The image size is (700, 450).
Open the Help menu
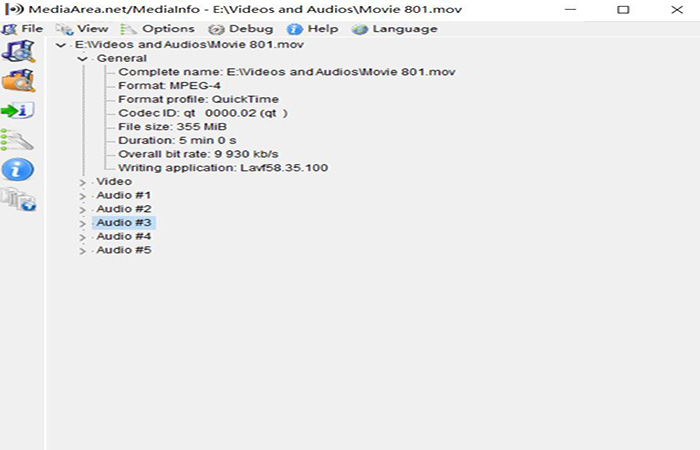tap(312, 29)
